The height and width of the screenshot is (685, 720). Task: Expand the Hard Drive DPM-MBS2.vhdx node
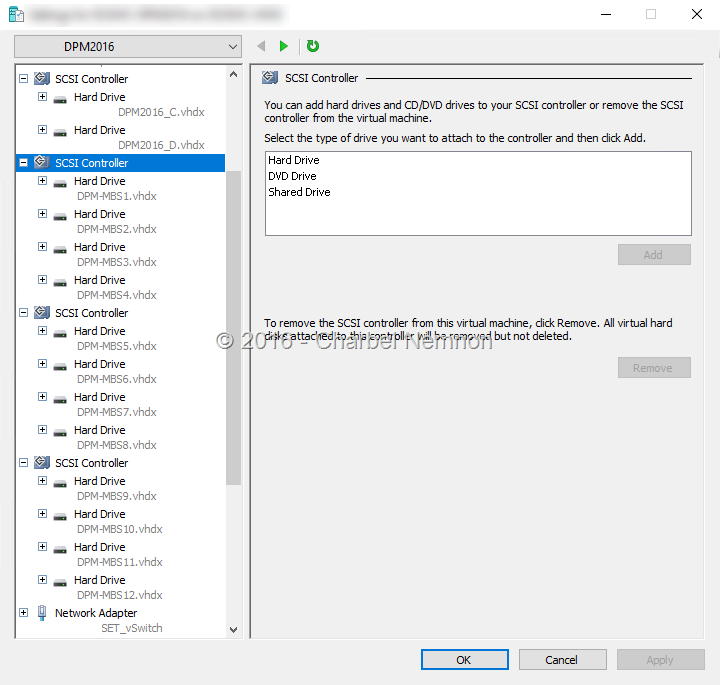point(42,213)
